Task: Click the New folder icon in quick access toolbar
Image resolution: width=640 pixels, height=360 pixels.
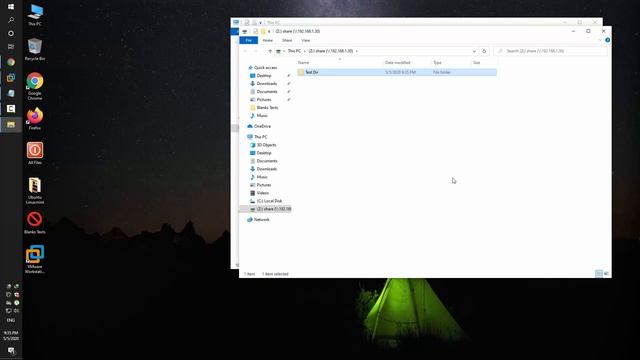Action: tap(263, 31)
